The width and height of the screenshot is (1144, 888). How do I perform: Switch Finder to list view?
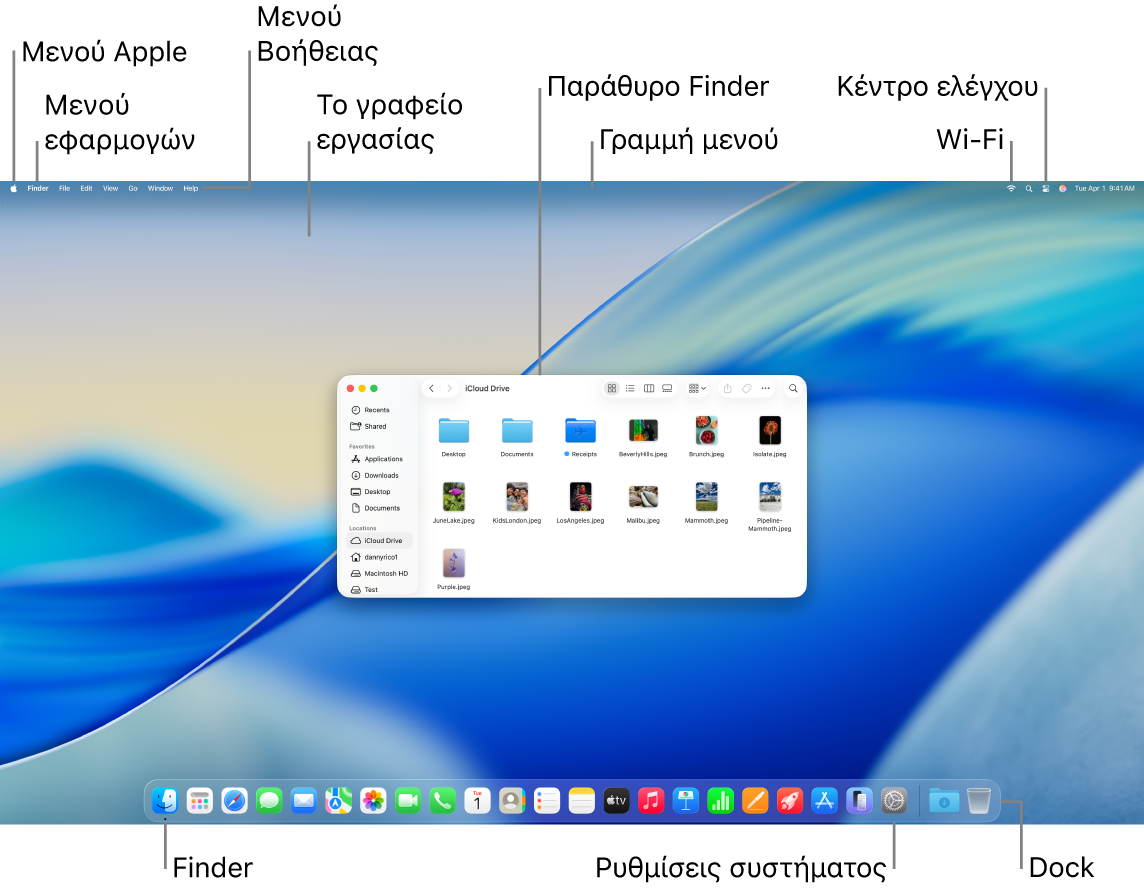[x=630, y=388]
